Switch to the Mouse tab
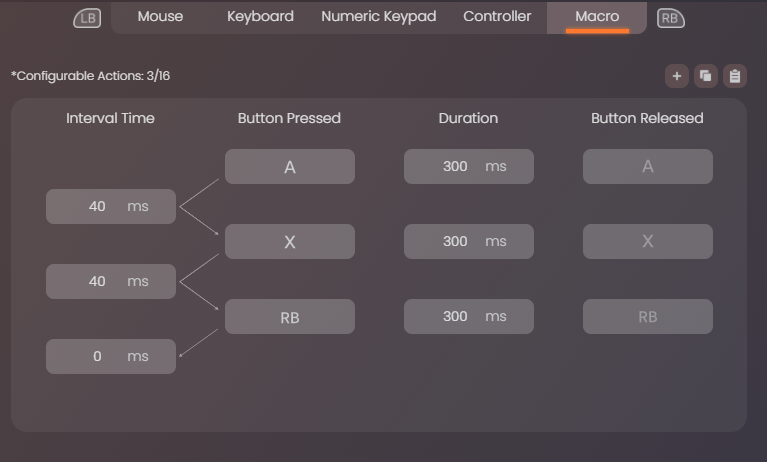 (160, 17)
